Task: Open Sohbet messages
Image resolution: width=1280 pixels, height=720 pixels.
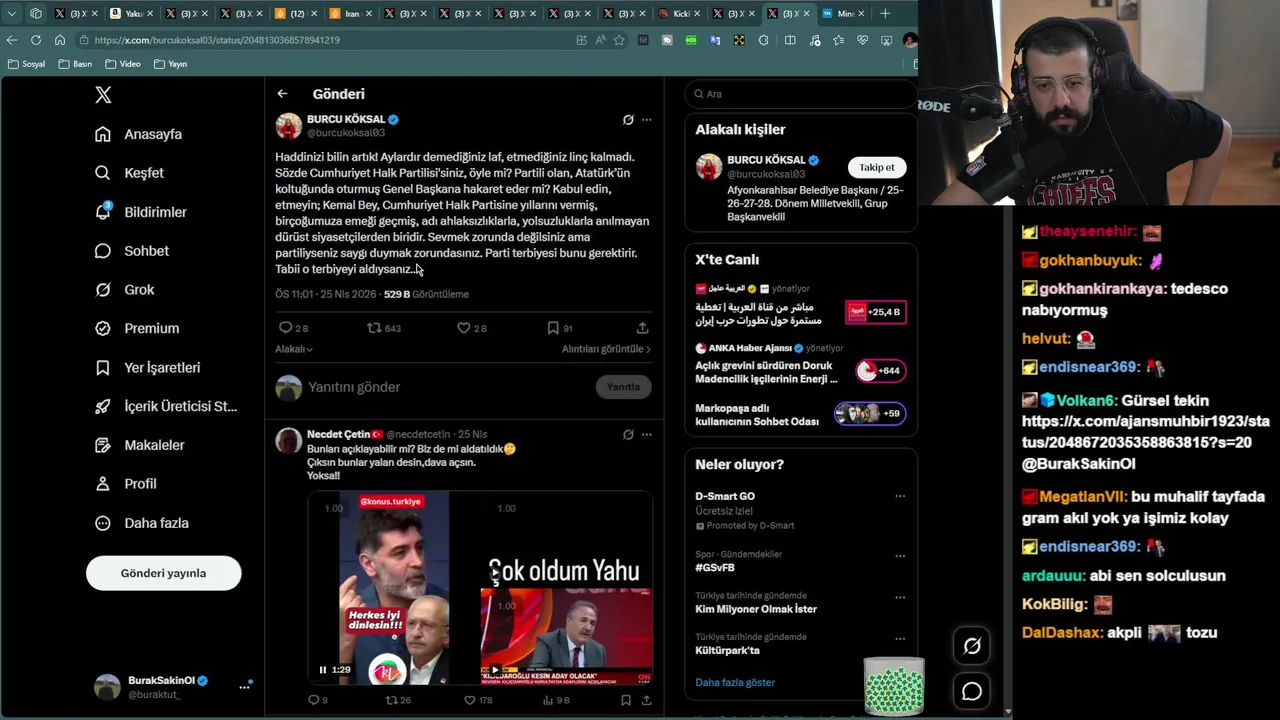Action: [x=132, y=251]
